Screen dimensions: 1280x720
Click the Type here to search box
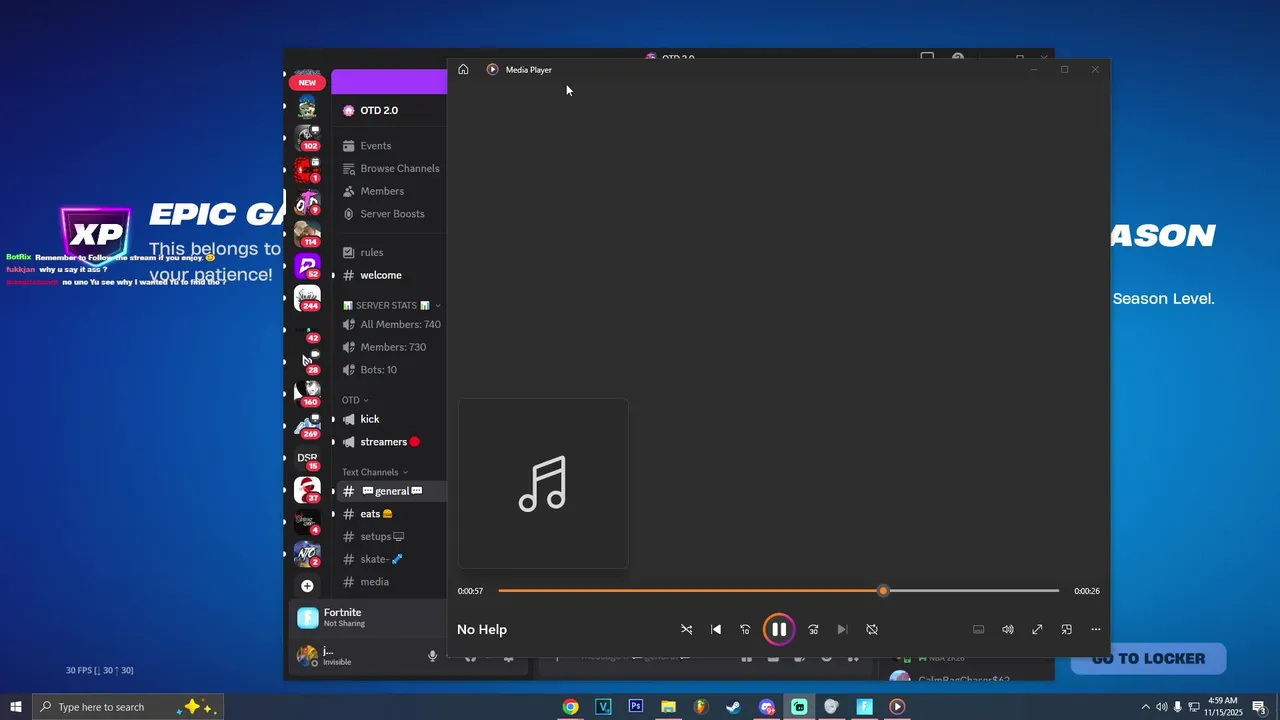tap(128, 707)
